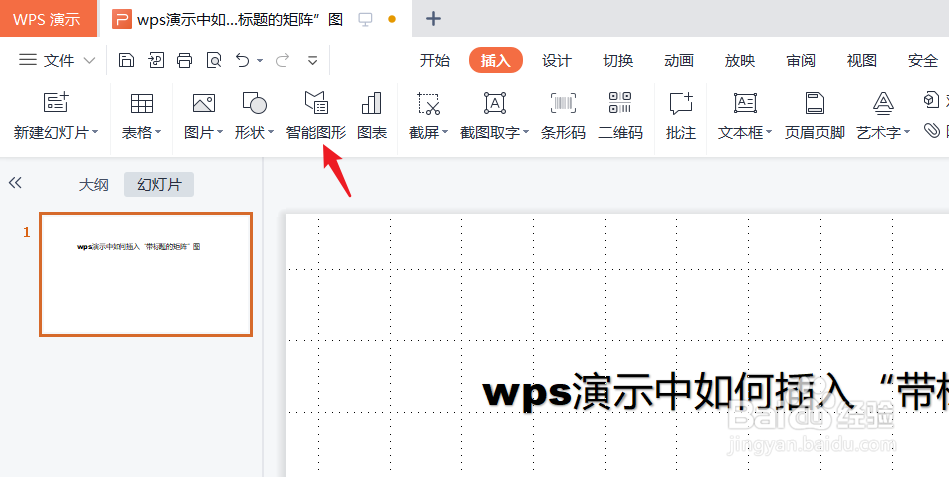The width and height of the screenshot is (949, 477).
Task: Open the 艺术字 dropdown label
Action: [x=884, y=133]
